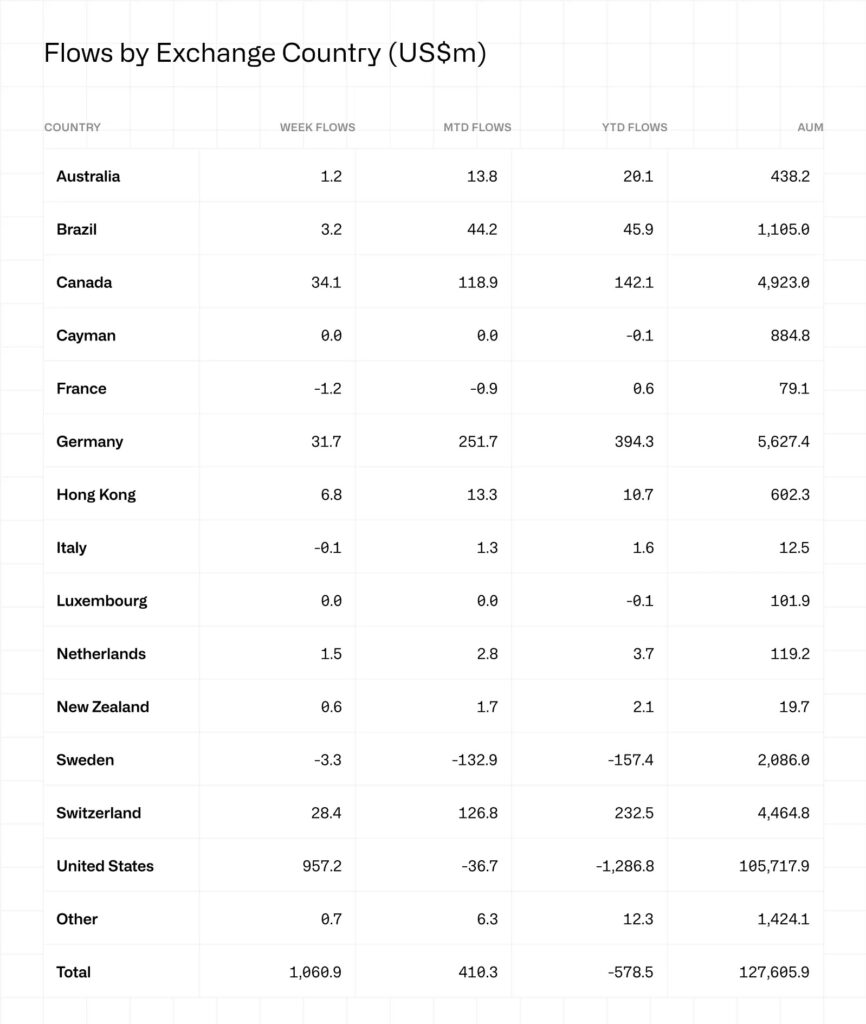Select the Hong Kong row label
The height and width of the screenshot is (1024, 866).
96,494
